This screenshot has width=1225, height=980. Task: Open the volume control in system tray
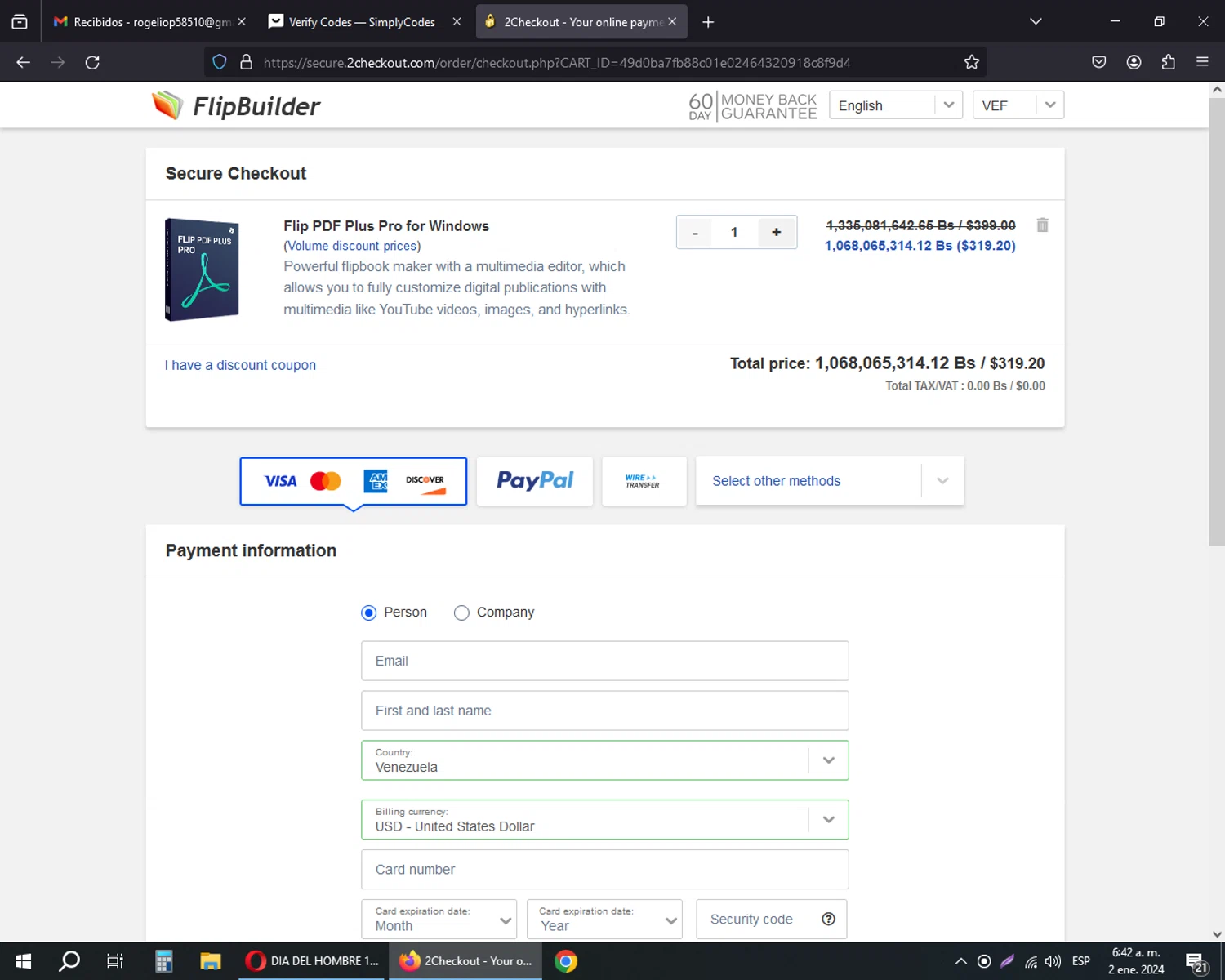coord(1053,961)
